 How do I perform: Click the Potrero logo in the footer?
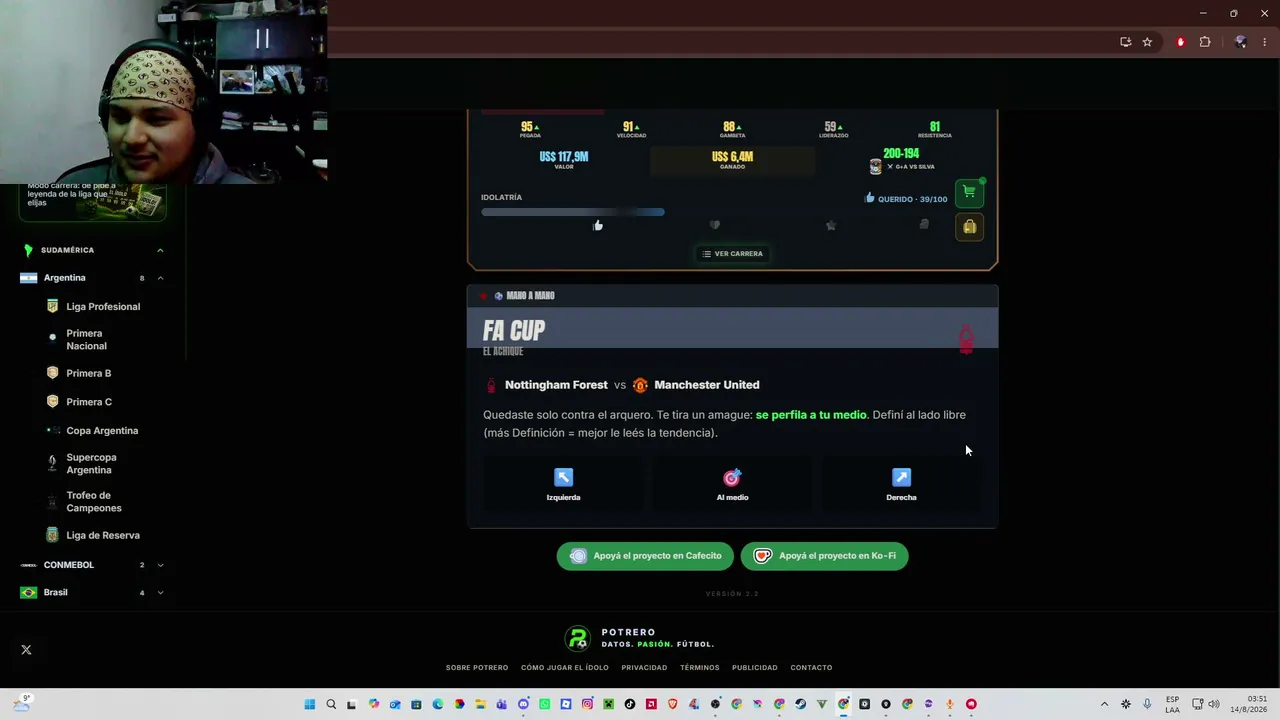point(577,638)
